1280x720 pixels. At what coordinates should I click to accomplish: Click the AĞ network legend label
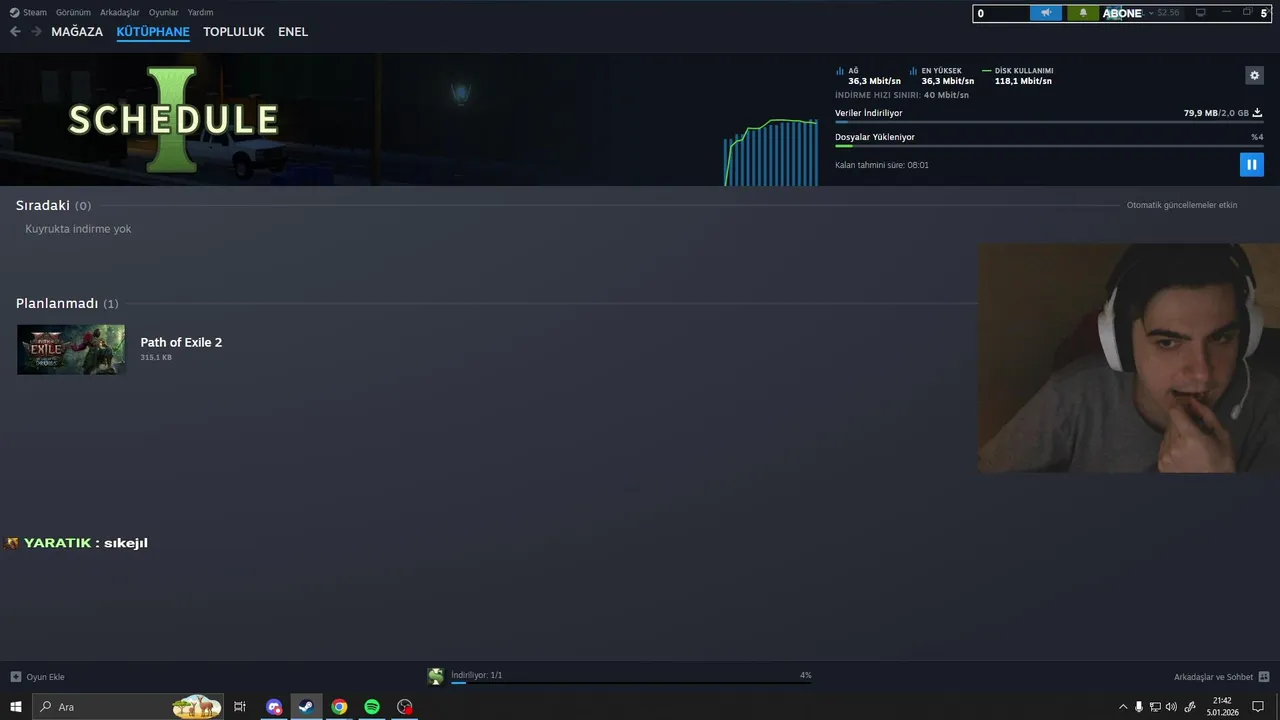point(853,71)
